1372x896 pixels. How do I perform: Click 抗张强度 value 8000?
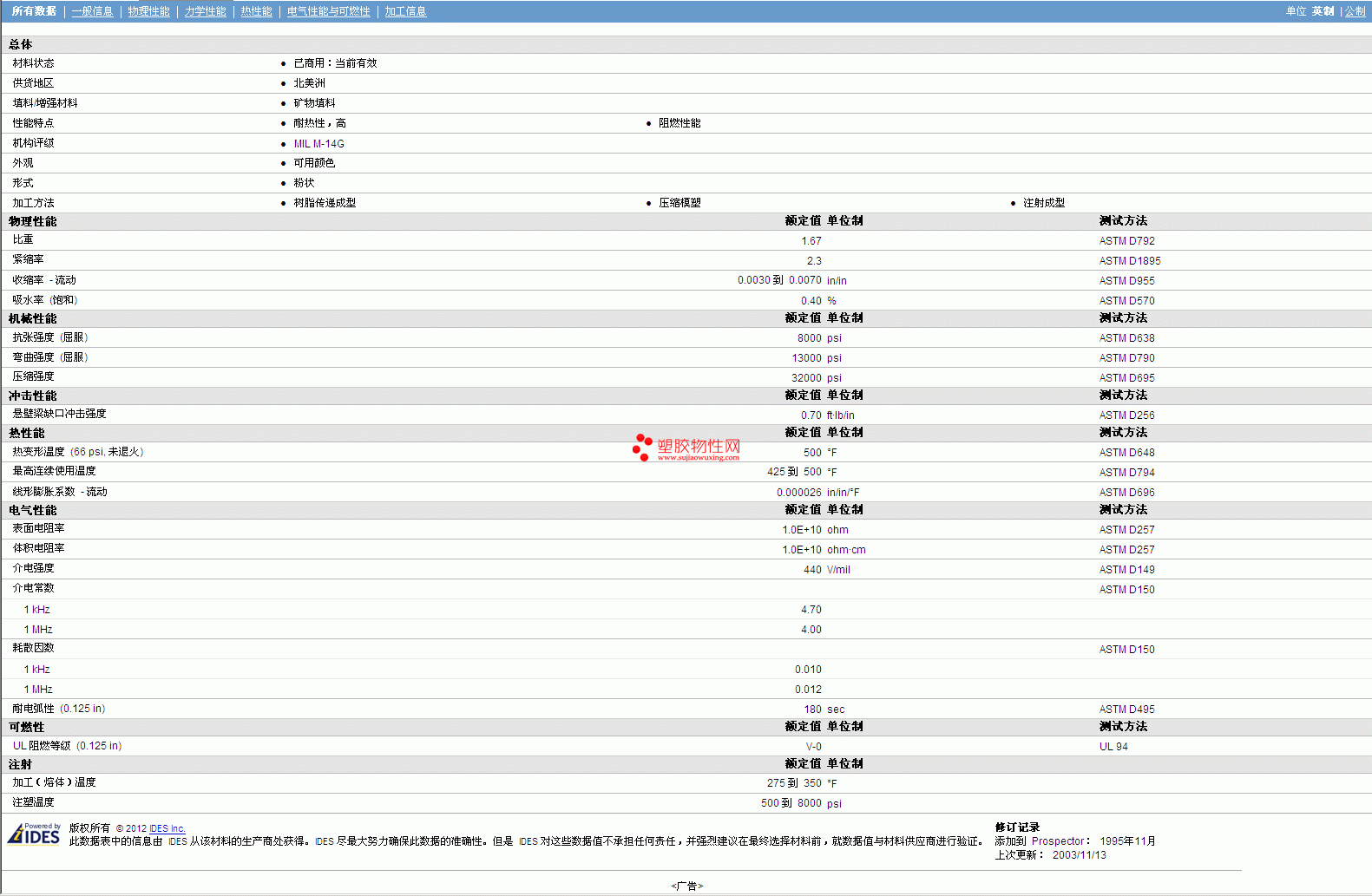tap(810, 338)
